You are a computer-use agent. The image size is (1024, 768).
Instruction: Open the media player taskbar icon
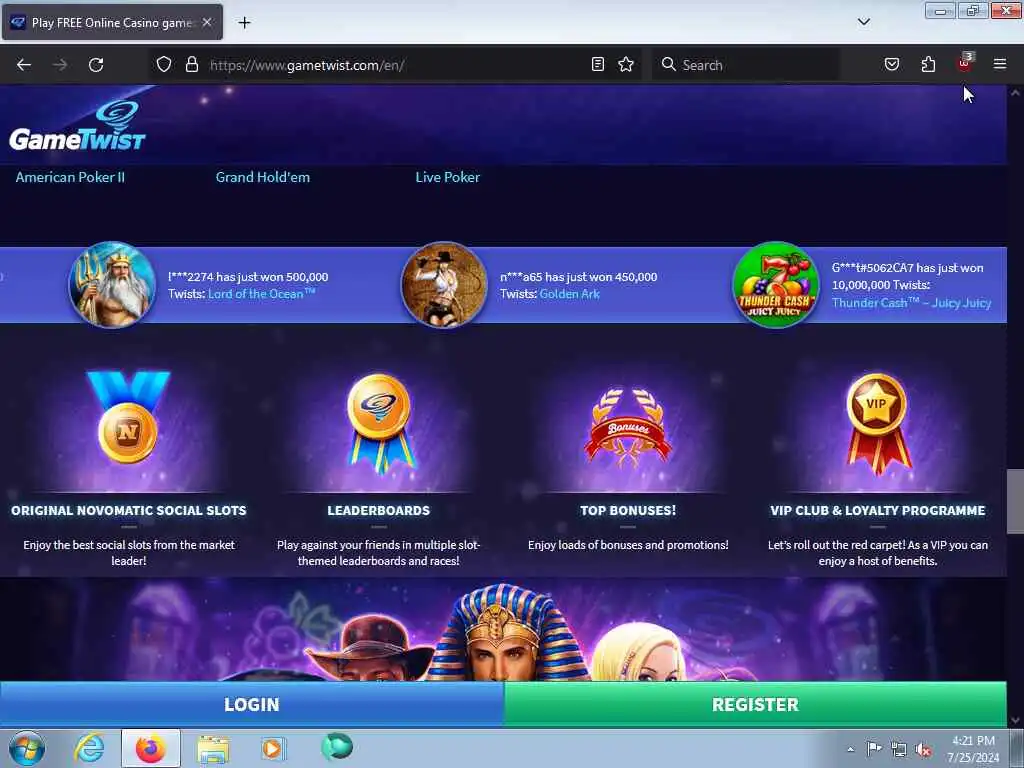pos(273,748)
